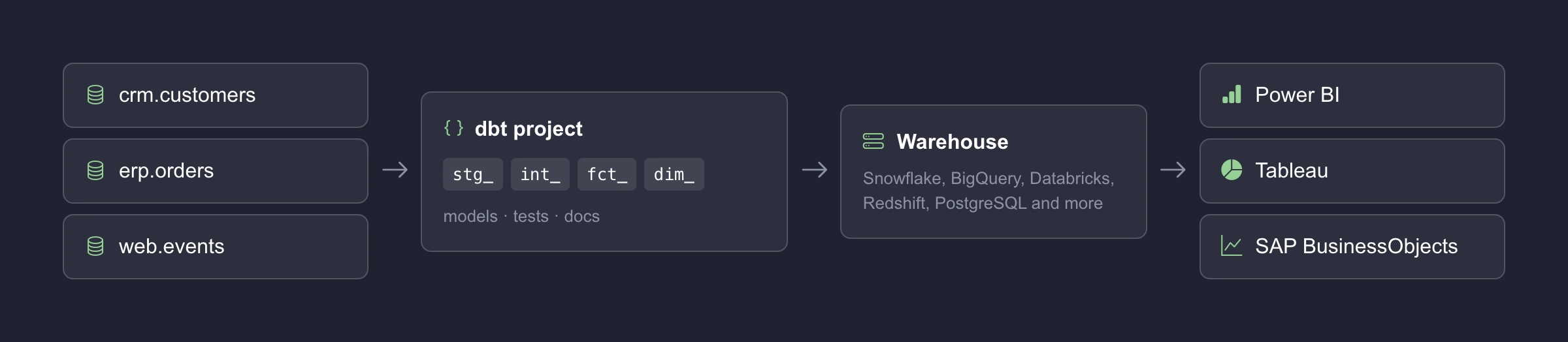Open the crm.customers source card

click(x=216, y=95)
